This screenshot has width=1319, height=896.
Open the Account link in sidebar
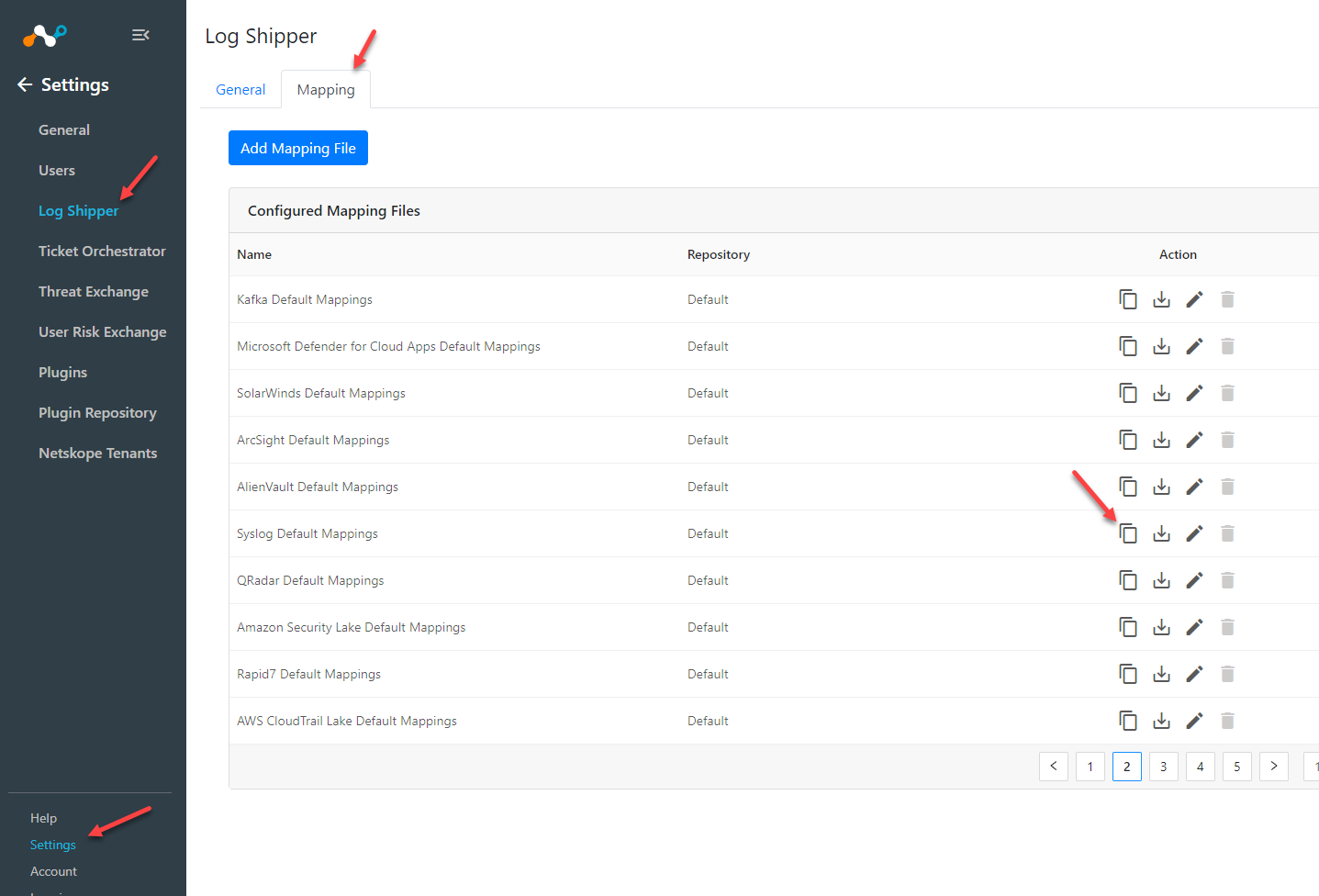pyautogui.click(x=53, y=871)
